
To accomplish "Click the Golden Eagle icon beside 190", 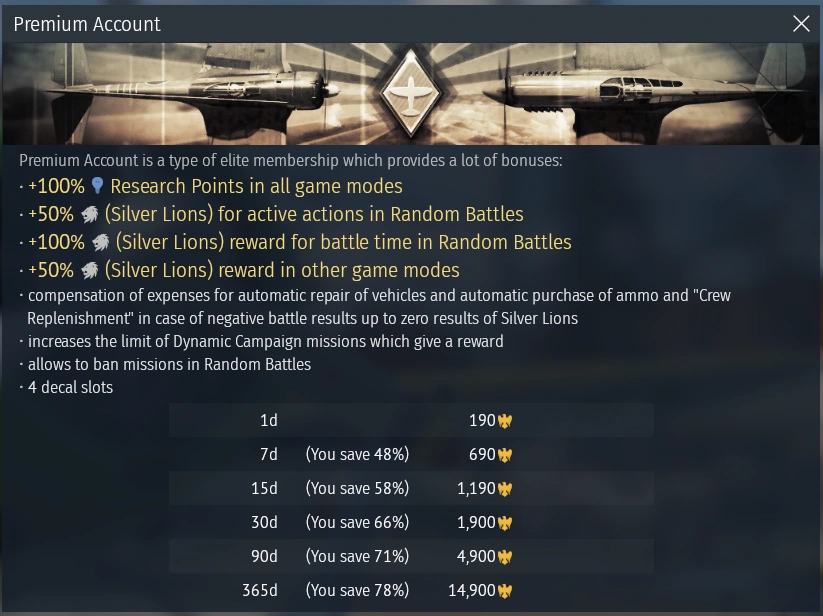I will pyautogui.click(x=505, y=421).
